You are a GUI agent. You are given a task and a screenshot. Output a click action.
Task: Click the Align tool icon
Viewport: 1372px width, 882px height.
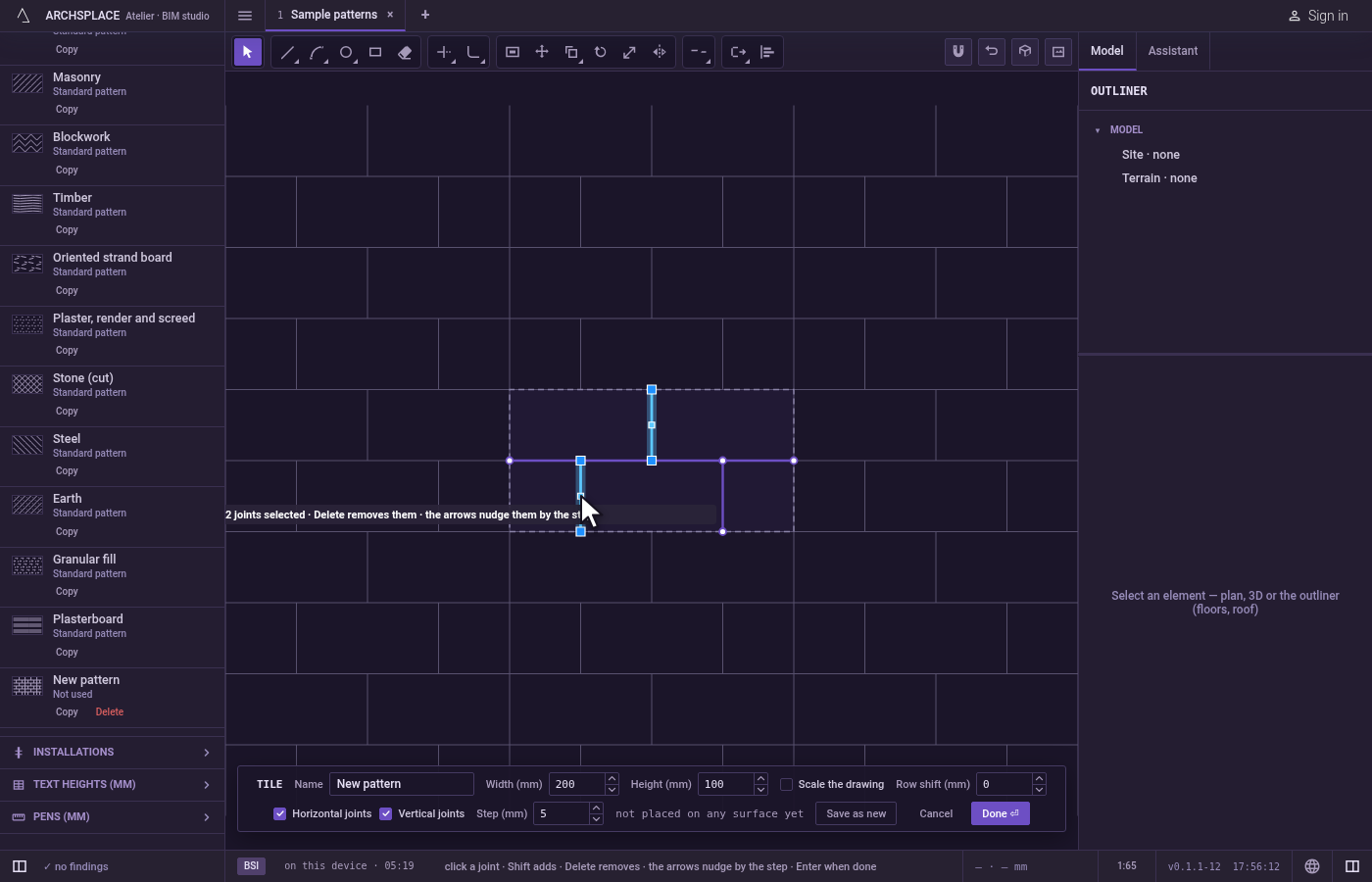pyautogui.click(x=767, y=52)
